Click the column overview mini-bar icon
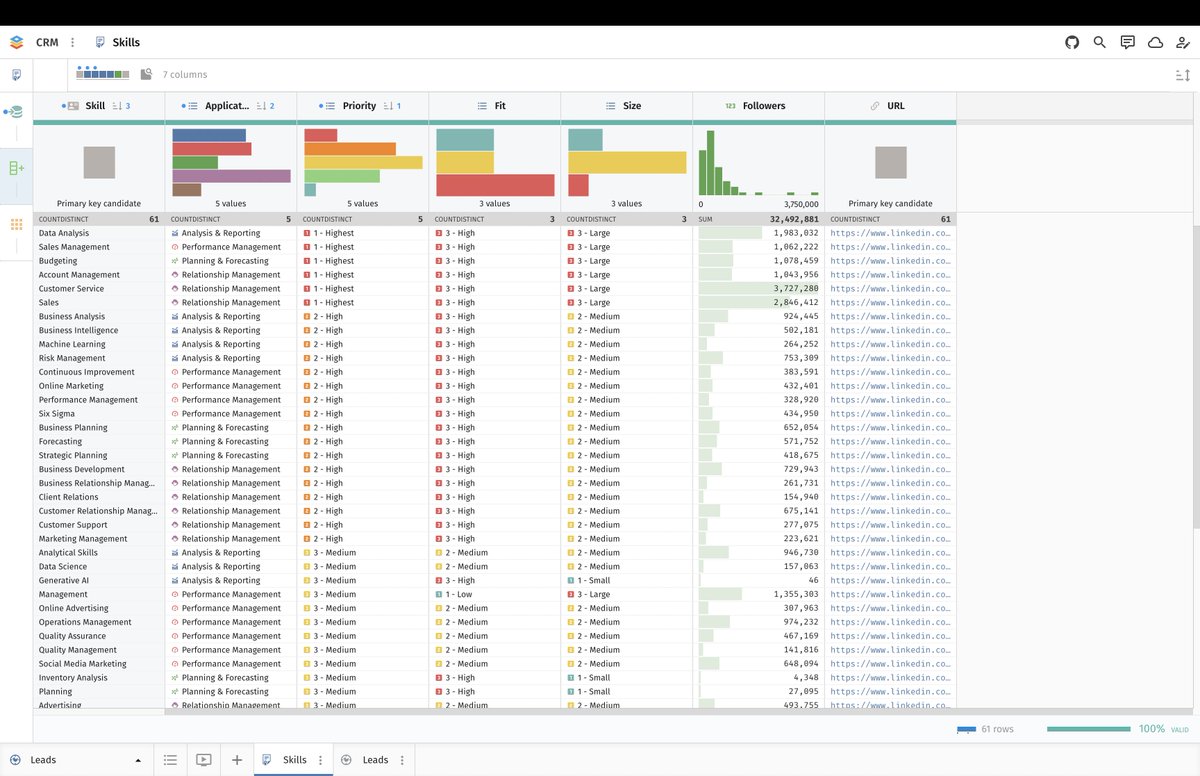Screen dimensions: 1200x776 tap(103, 73)
